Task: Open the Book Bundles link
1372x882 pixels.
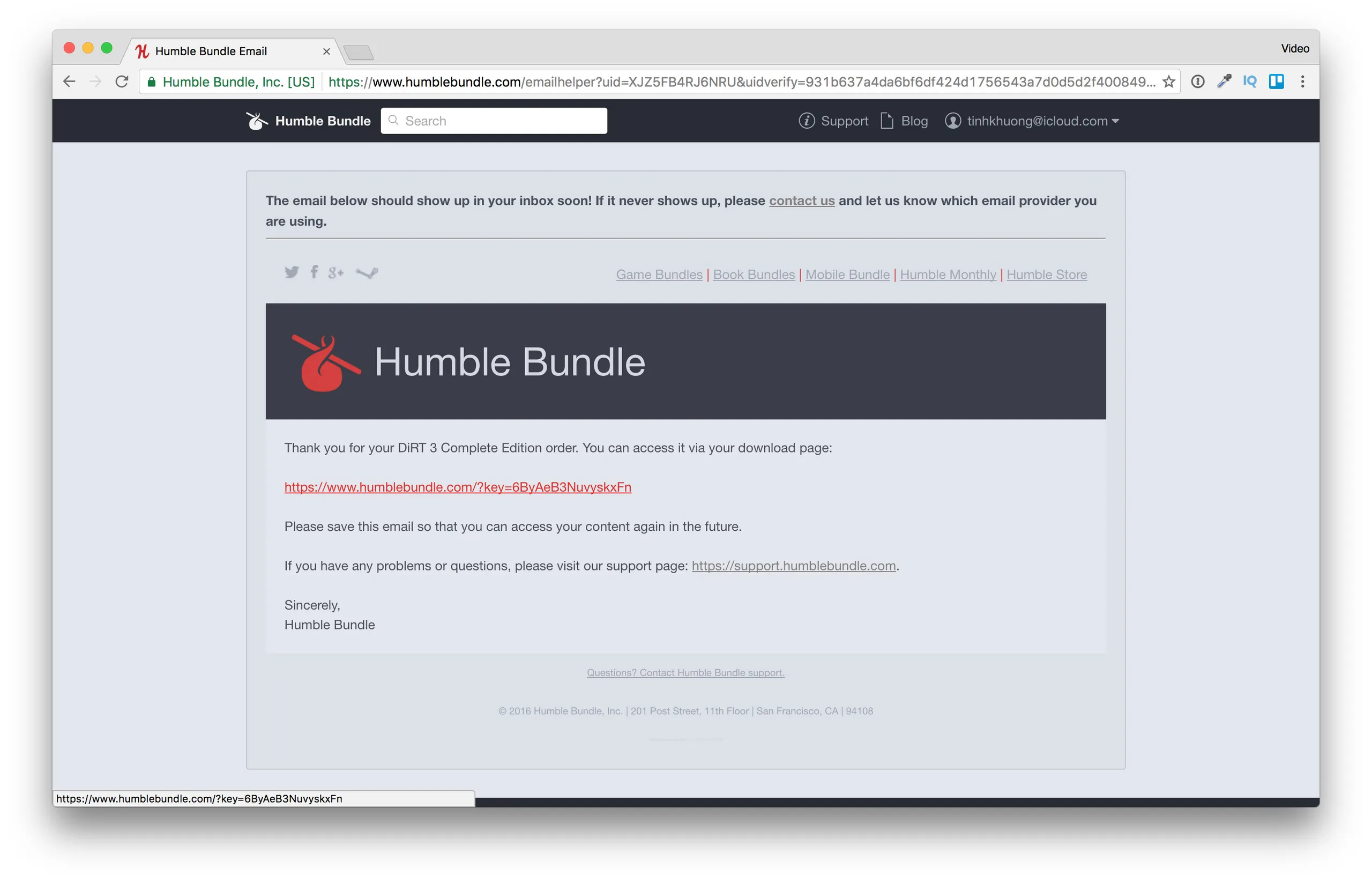Action: pyautogui.click(x=753, y=275)
